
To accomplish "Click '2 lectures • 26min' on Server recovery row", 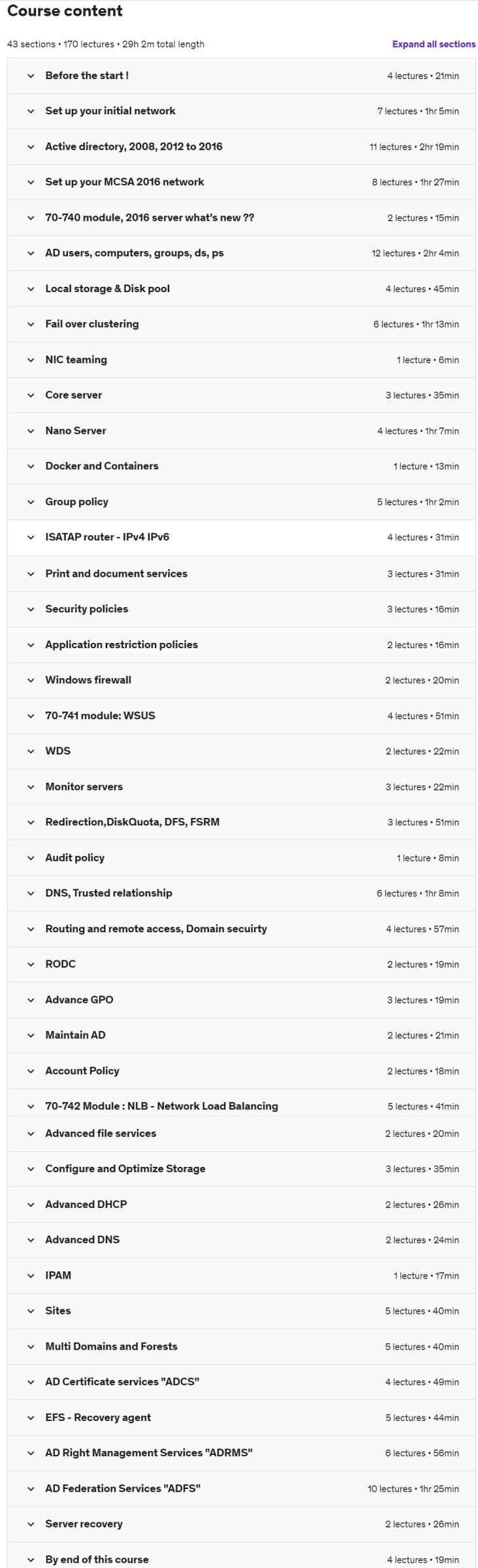I will [x=422, y=1524].
